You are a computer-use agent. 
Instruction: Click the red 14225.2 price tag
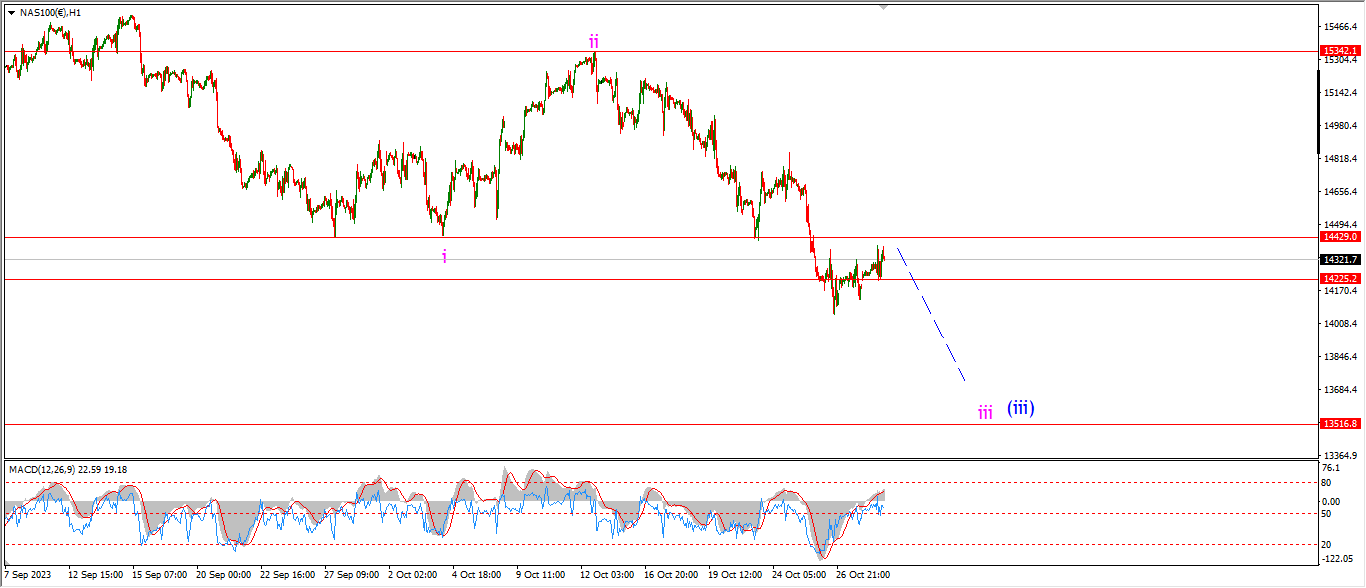click(1340, 279)
